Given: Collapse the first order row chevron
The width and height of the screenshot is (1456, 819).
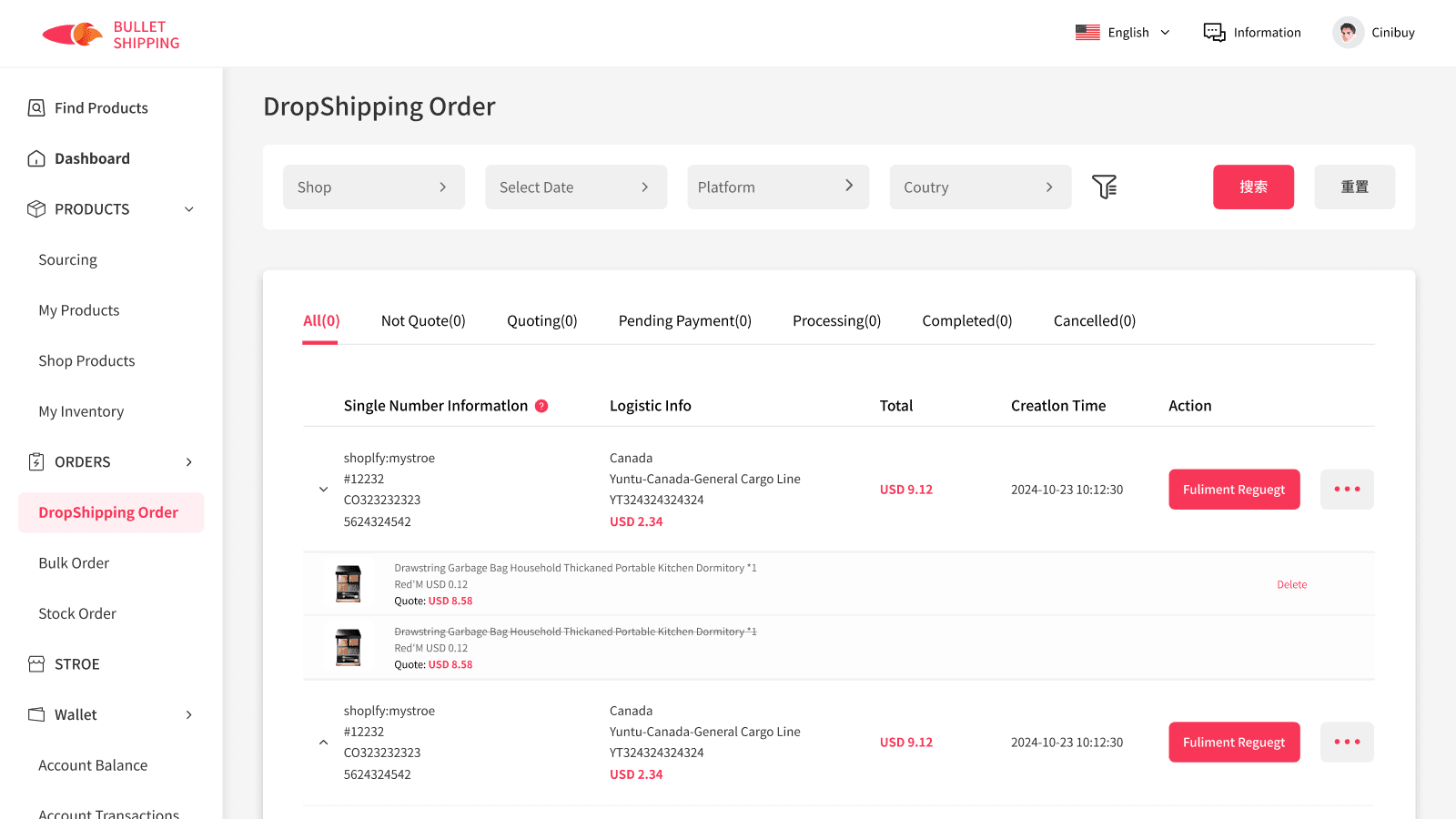Looking at the screenshot, I should [323, 490].
